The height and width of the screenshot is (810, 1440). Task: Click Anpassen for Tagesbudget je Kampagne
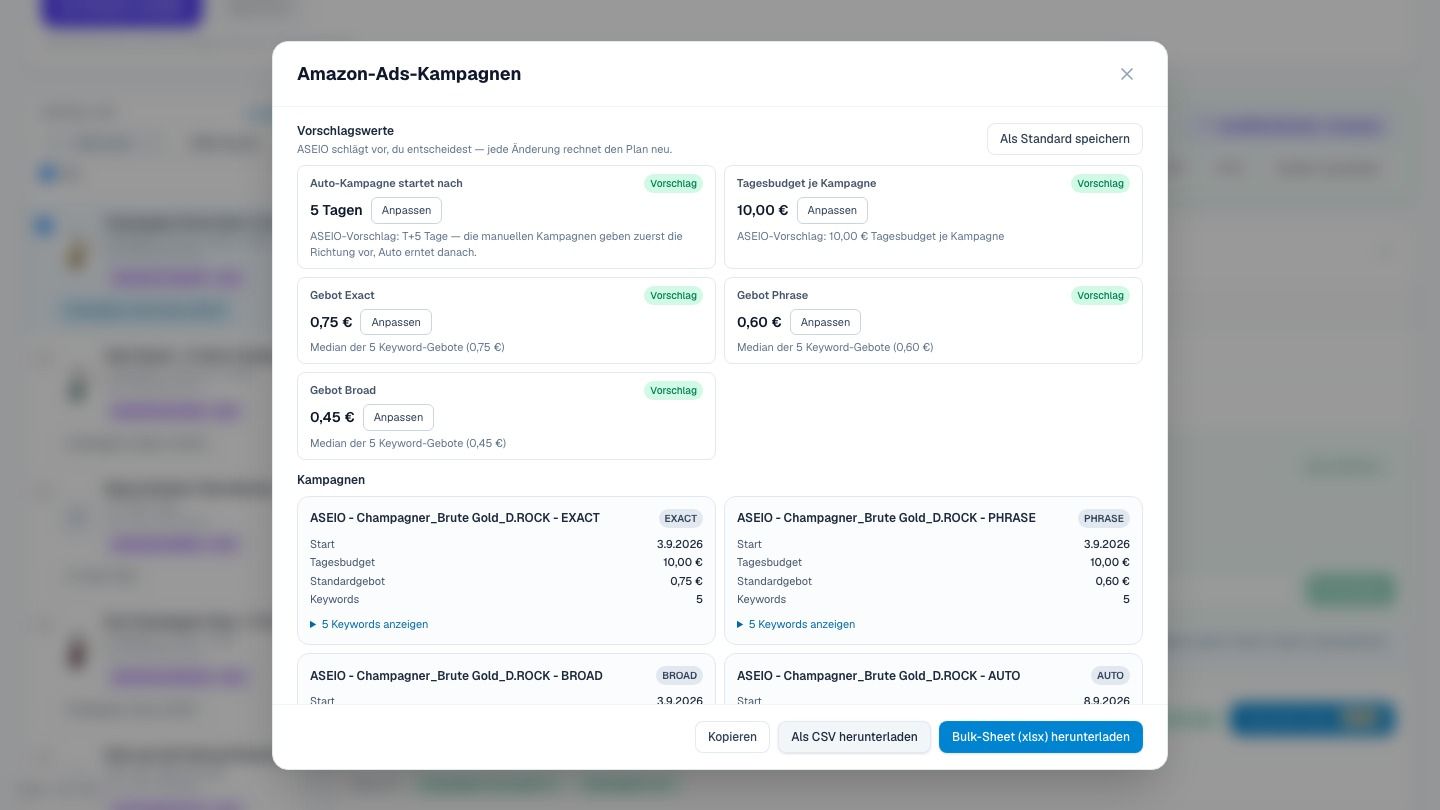click(832, 210)
